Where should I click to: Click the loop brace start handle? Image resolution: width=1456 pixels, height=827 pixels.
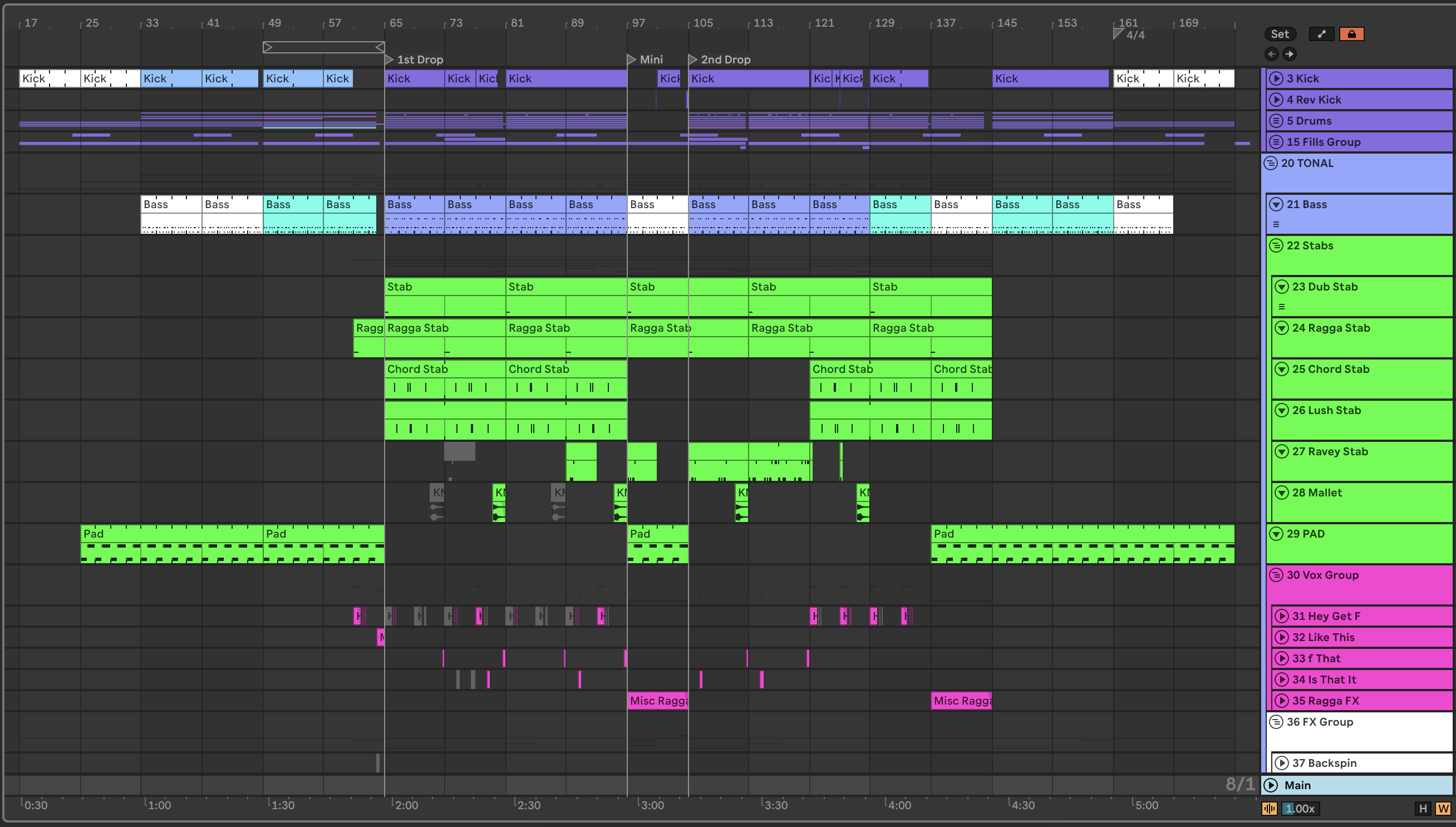click(x=268, y=47)
